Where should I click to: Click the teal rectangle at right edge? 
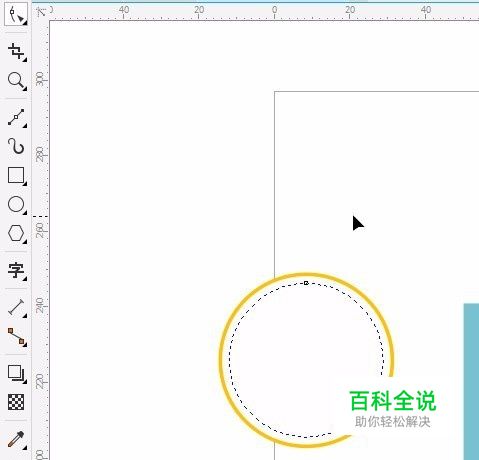(471, 381)
